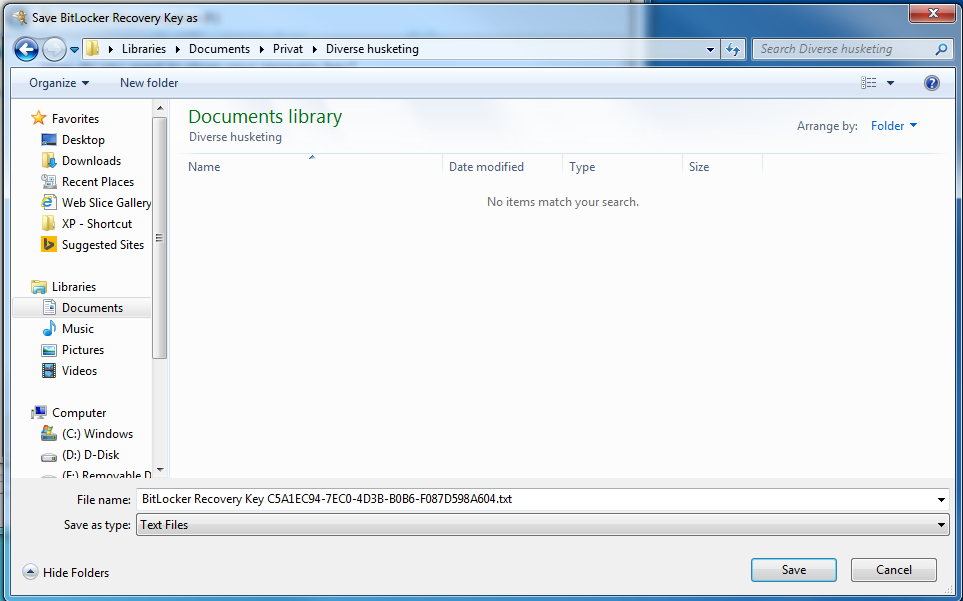Click the Save button
Screen dimensions: 963x601
[793, 570]
